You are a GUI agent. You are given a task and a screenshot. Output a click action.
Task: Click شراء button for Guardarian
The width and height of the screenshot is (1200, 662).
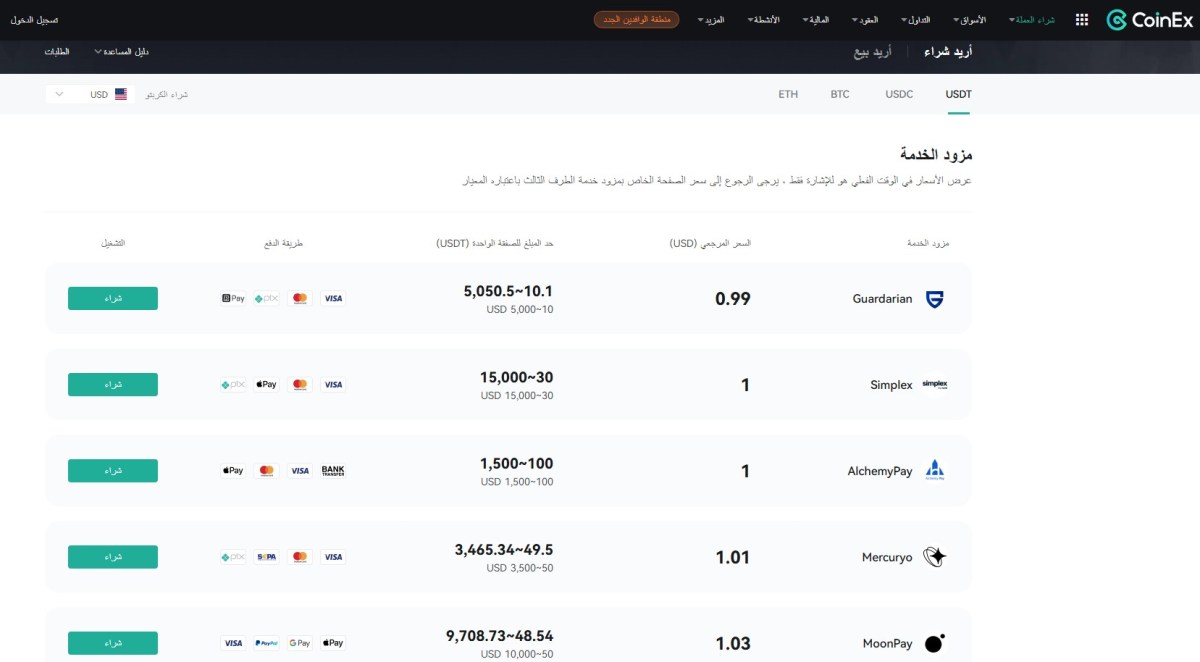(x=113, y=299)
